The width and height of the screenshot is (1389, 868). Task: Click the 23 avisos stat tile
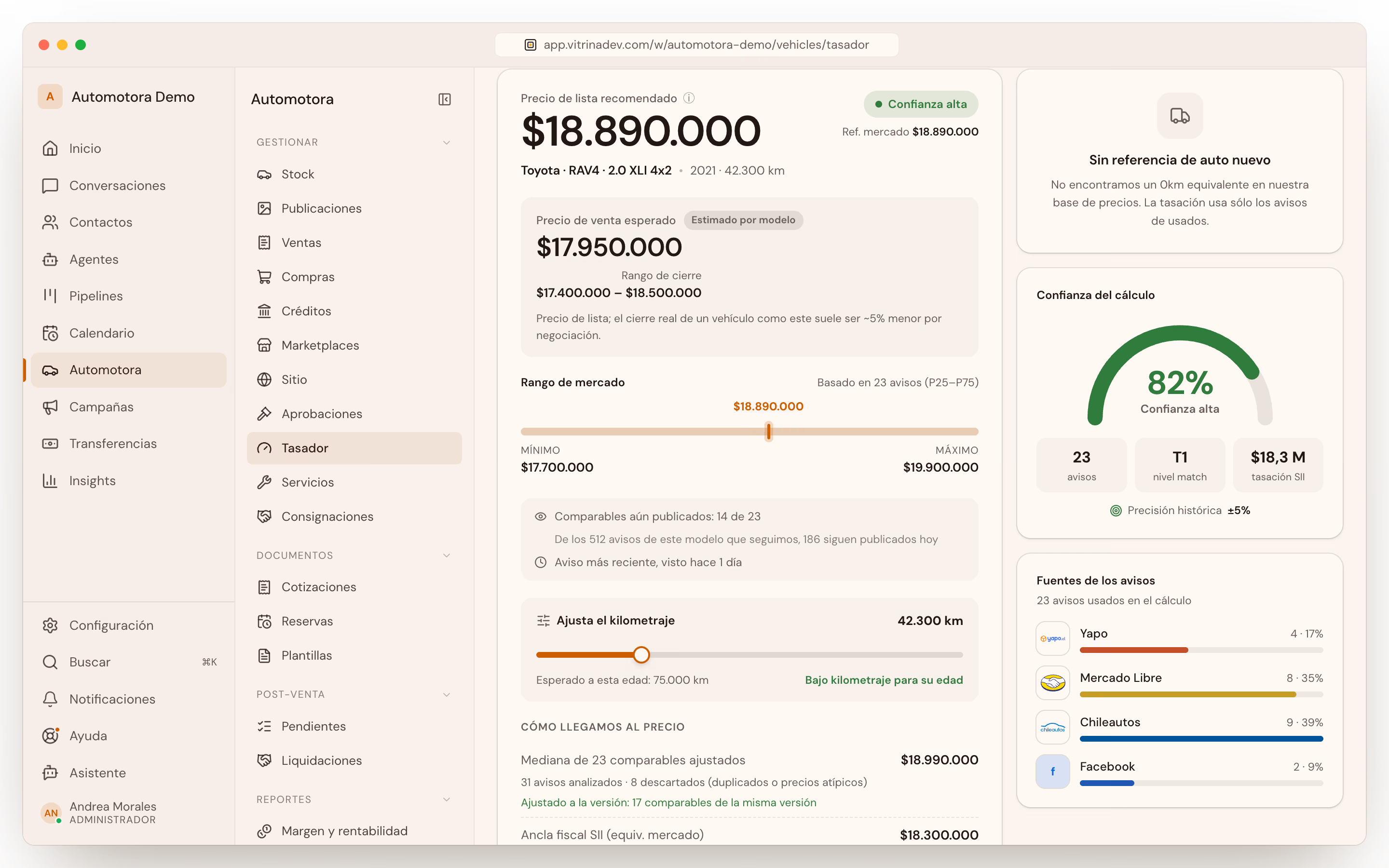pos(1081,465)
